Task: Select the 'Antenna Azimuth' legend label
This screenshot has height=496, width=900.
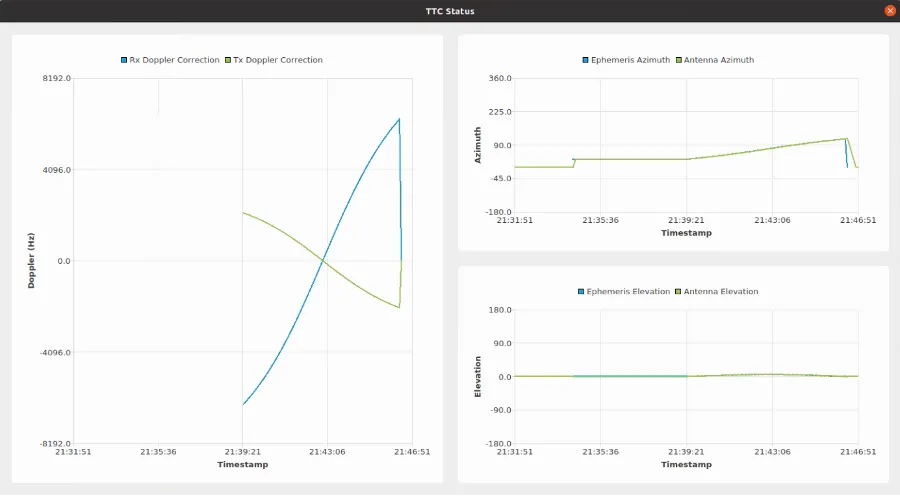Action: coord(719,60)
